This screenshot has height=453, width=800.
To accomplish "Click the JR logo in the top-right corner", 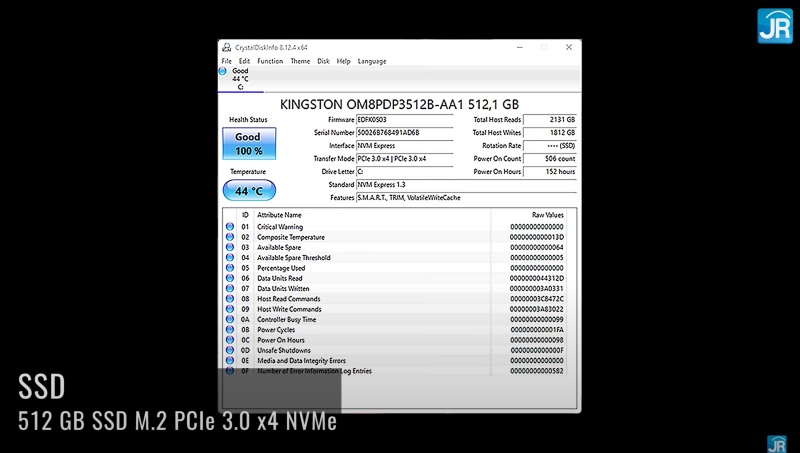I will tap(774, 25).
